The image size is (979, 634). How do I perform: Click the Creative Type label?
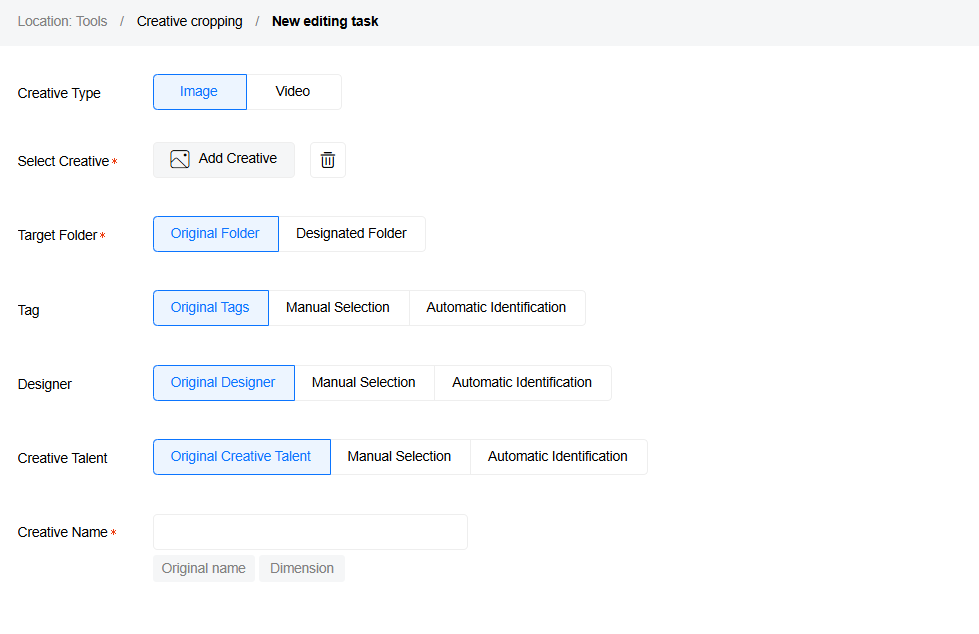[x=59, y=93]
